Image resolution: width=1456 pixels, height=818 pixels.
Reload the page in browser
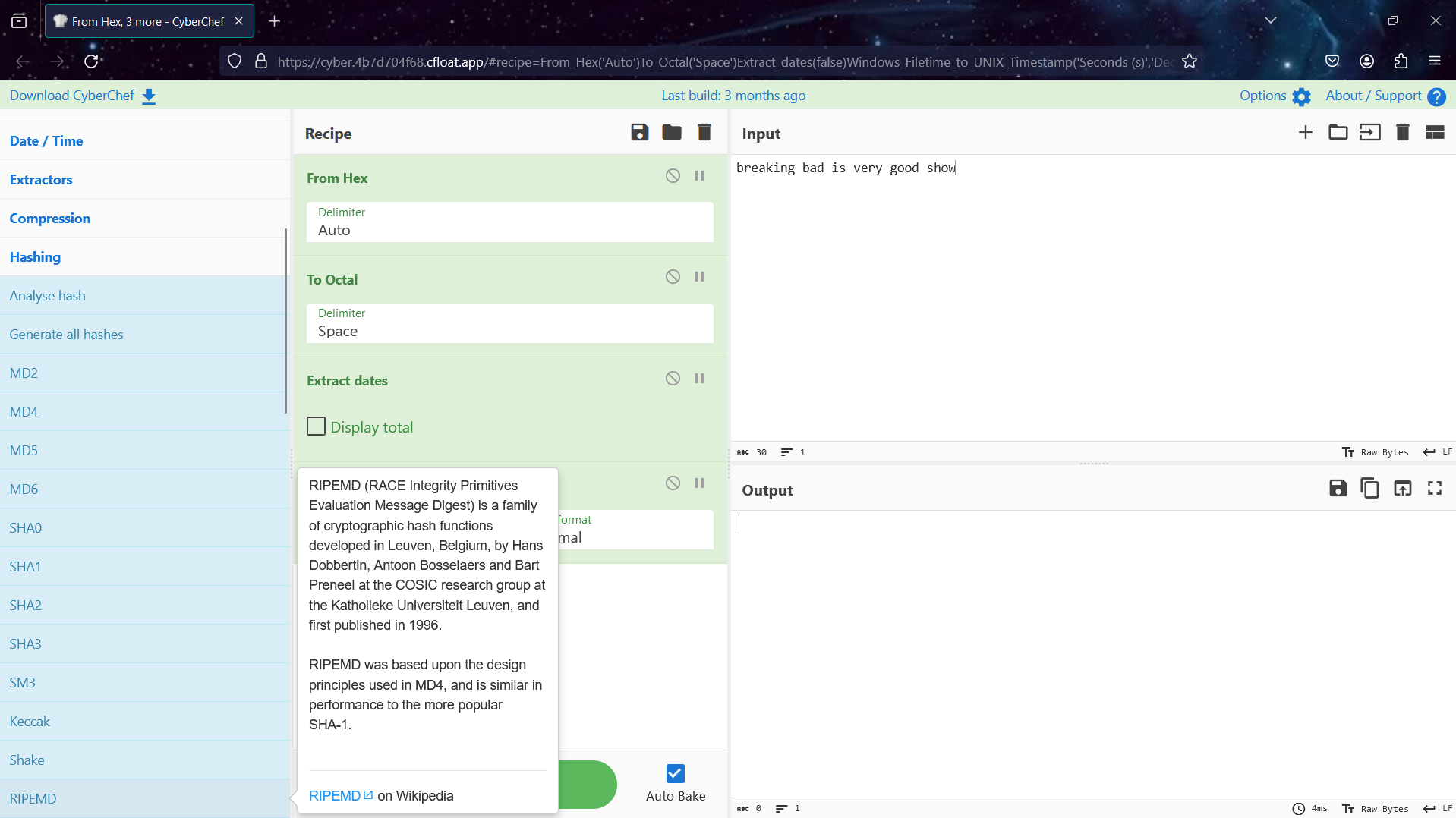pyautogui.click(x=91, y=61)
